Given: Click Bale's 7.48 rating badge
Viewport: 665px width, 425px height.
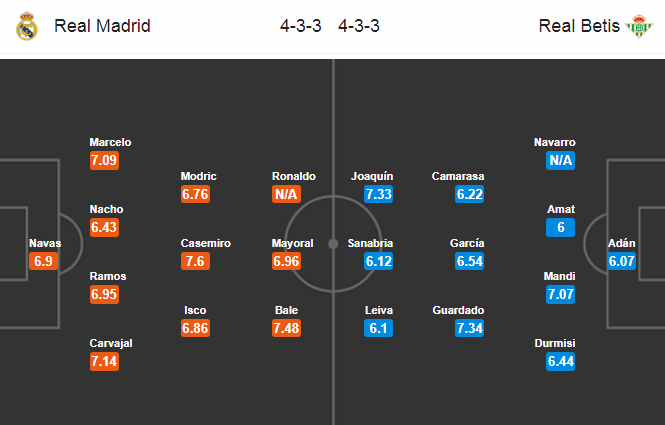Looking at the screenshot, I should [286, 328].
